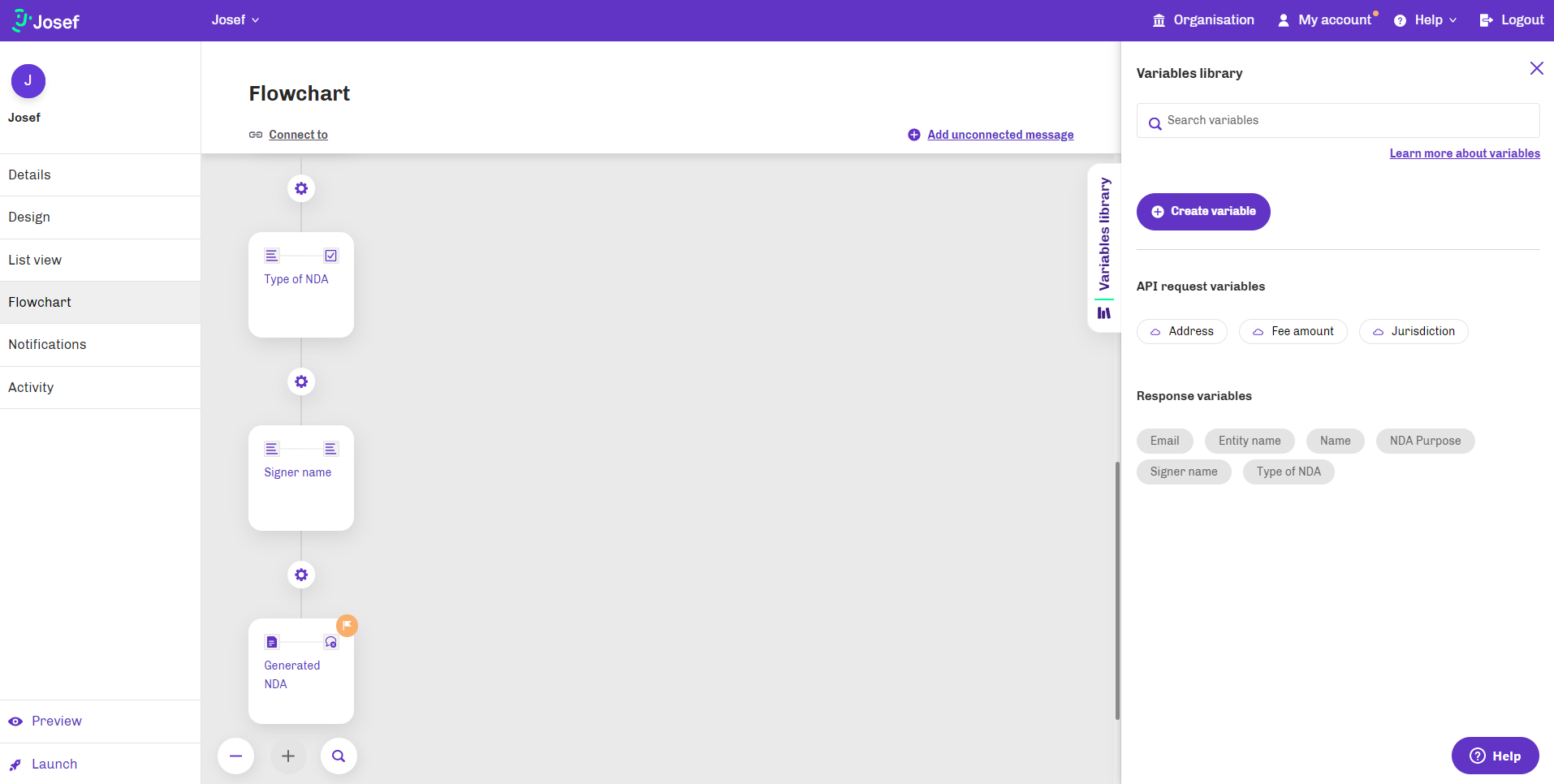
Task: Click the file-settings icon on Generated NDA card
Action: [331, 642]
